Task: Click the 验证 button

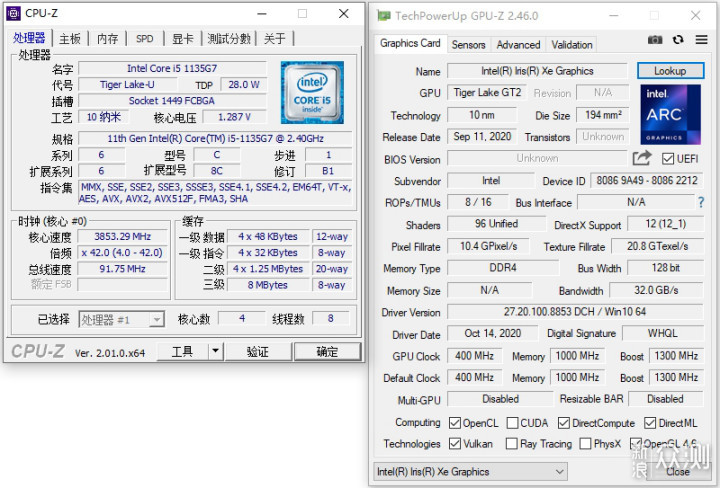Action: [x=258, y=352]
